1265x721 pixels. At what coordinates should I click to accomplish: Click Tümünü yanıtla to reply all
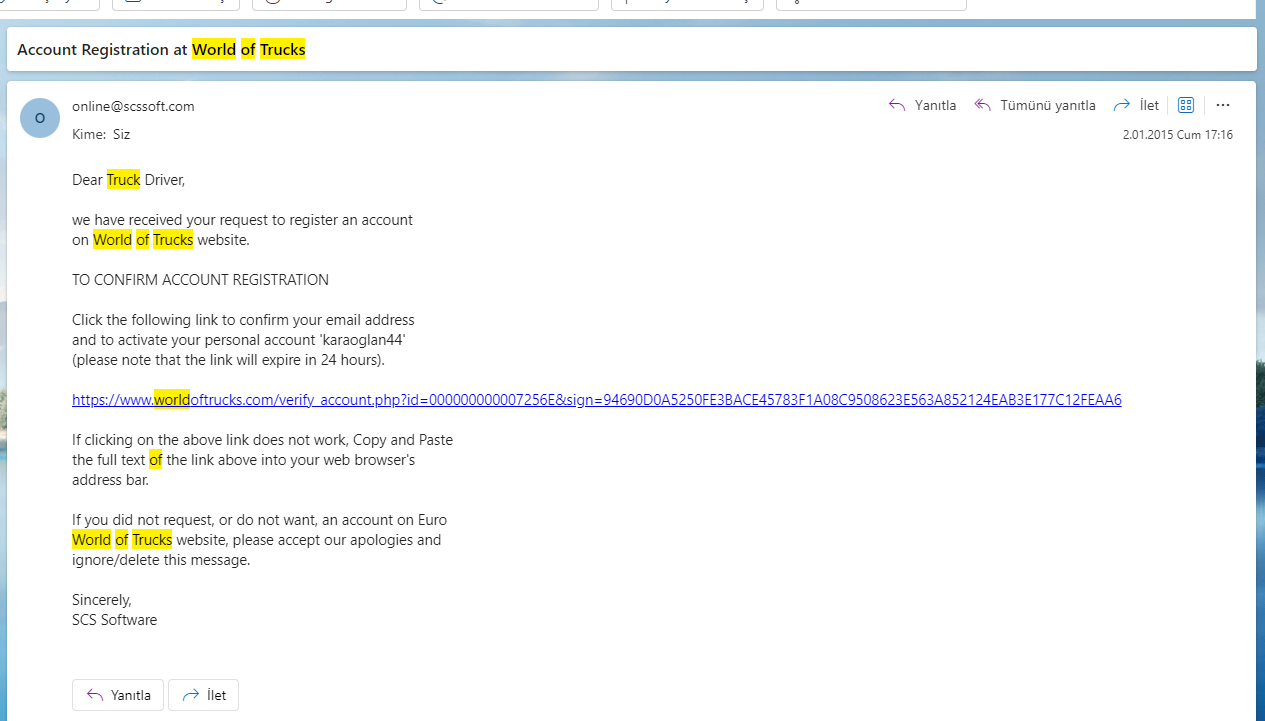1035,105
